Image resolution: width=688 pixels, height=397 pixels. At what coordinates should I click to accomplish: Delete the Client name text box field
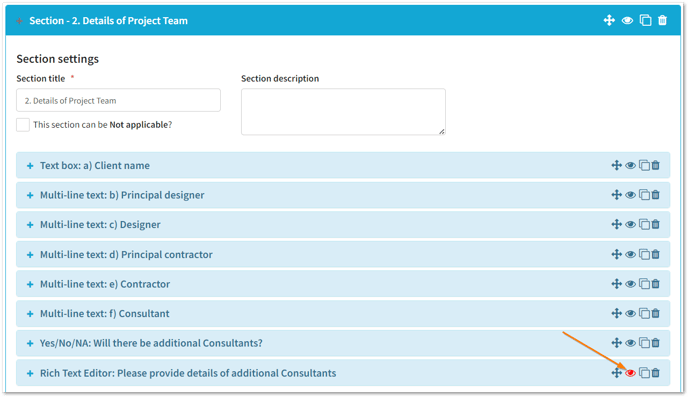(656, 165)
